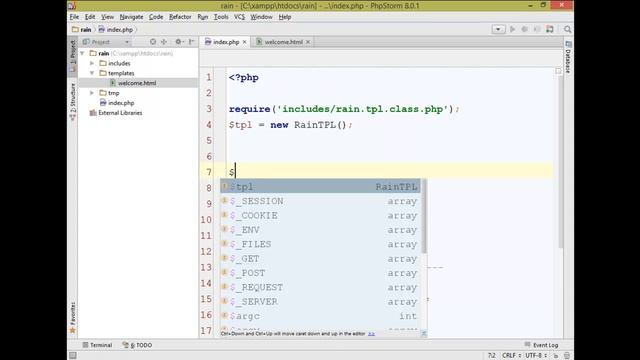Click the collapse all icon in Project panel
Viewport: 640px width, 360px height.
point(164,42)
